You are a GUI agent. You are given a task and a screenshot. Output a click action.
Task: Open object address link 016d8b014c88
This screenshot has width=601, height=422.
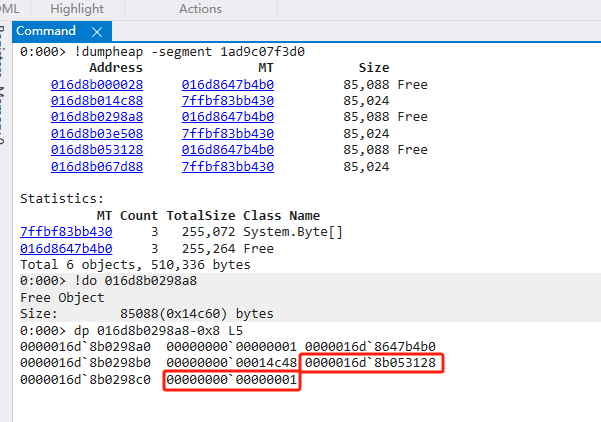pyautogui.click(x=96, y=101)
